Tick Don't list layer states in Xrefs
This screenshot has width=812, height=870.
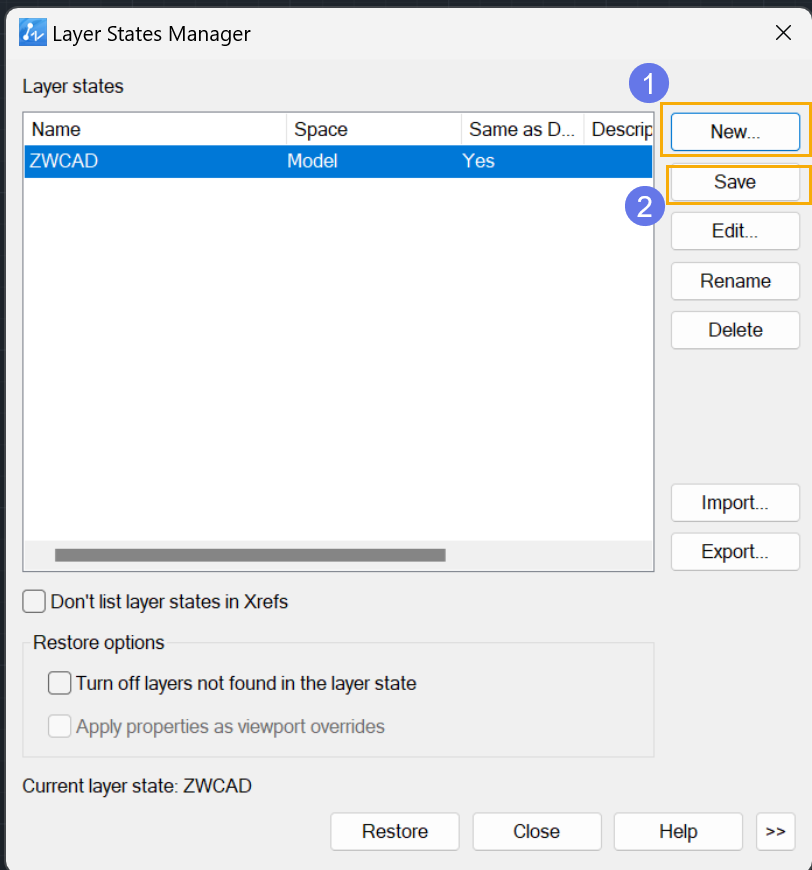point(34,601)
